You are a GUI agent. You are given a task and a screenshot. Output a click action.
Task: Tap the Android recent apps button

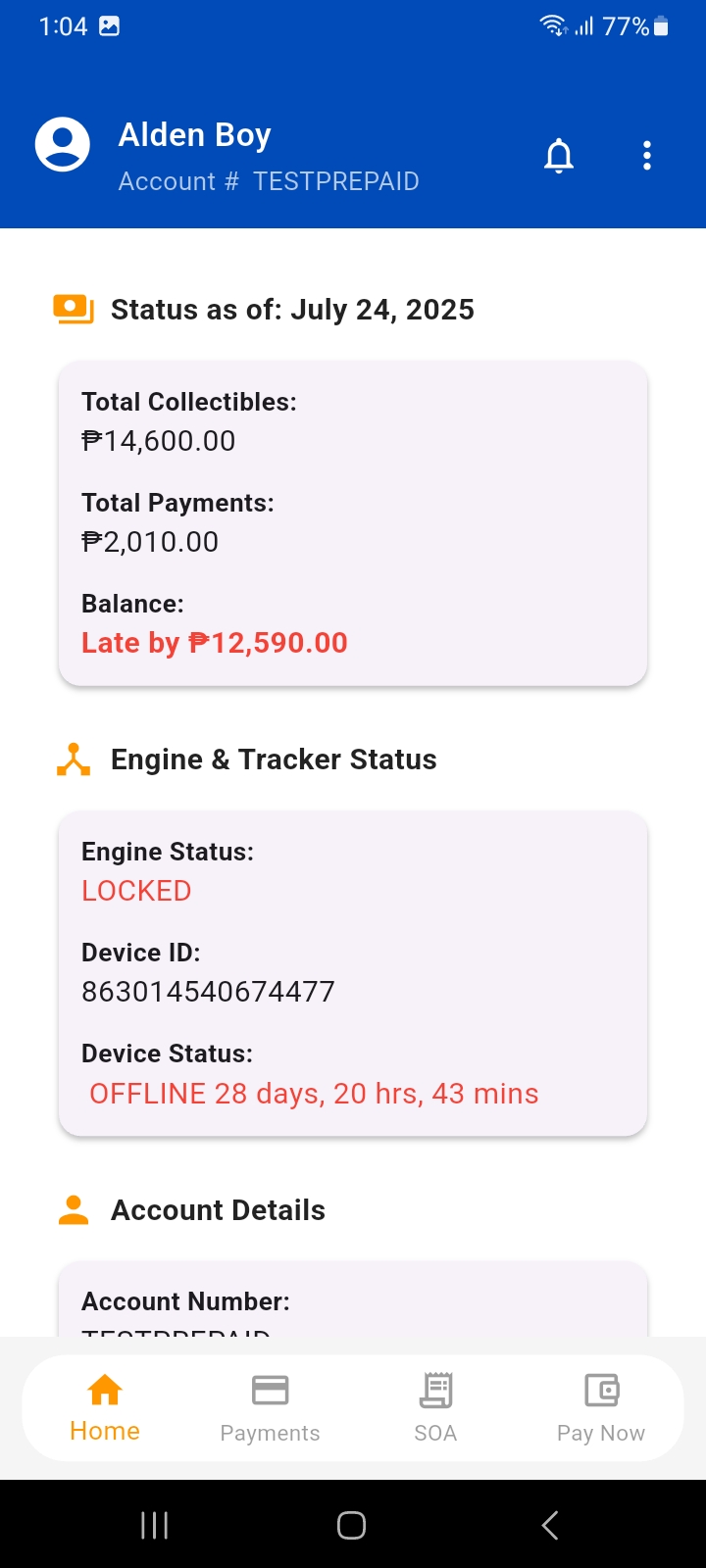(155, 1525)
